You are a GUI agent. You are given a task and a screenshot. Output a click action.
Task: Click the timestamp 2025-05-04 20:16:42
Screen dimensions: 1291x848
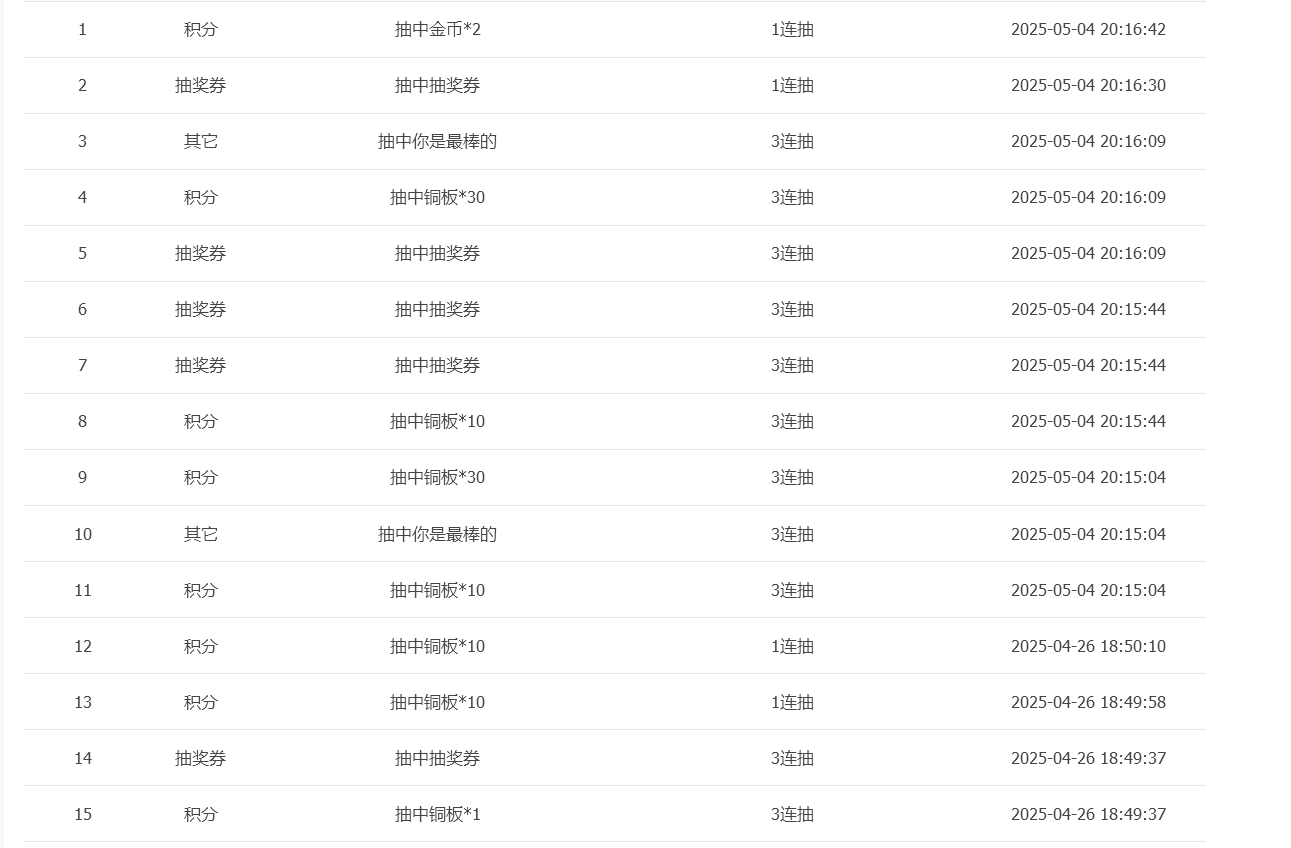1087,30
